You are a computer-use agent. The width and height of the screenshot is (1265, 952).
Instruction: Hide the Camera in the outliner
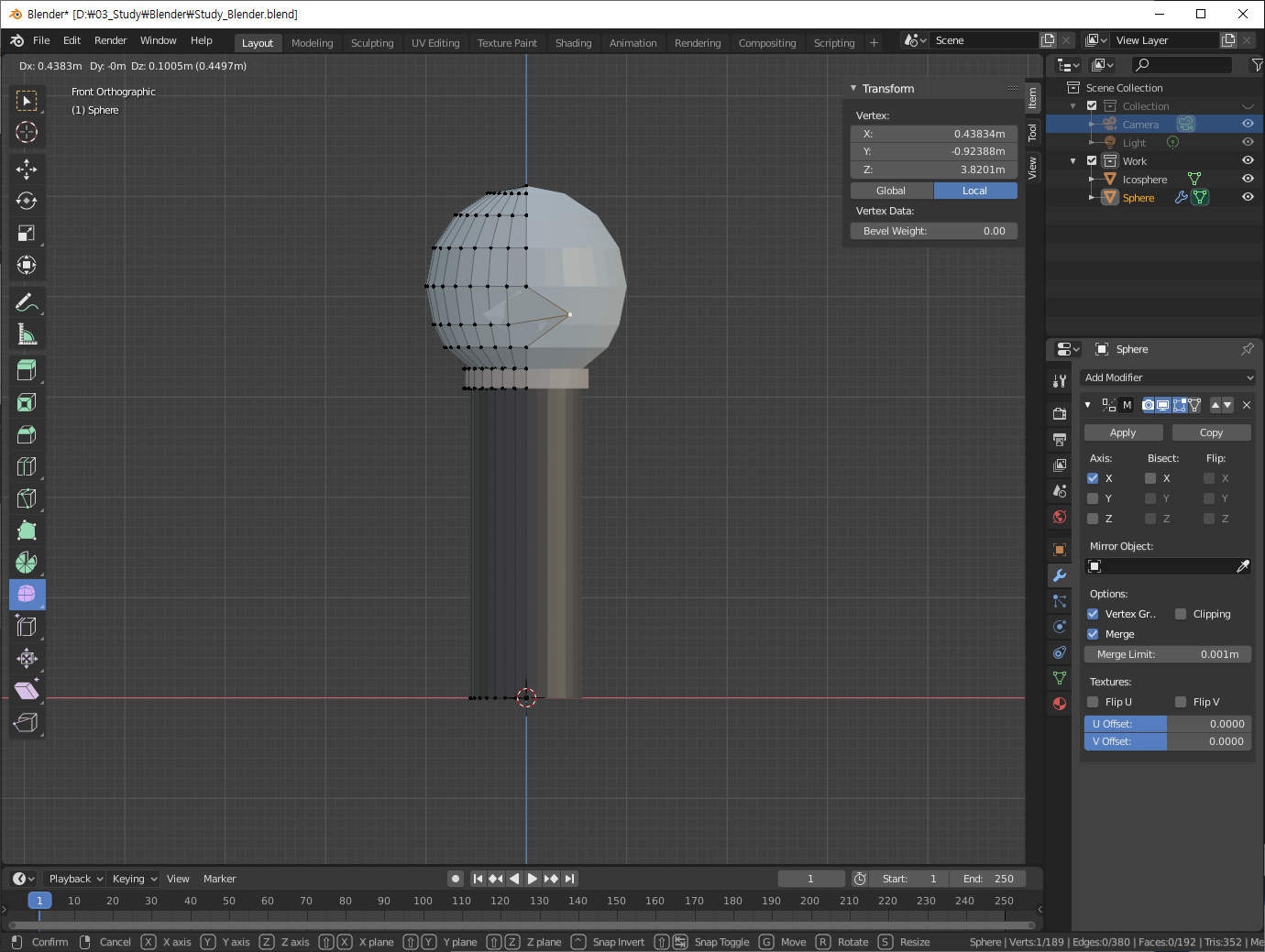click(x=1248, y=124)
